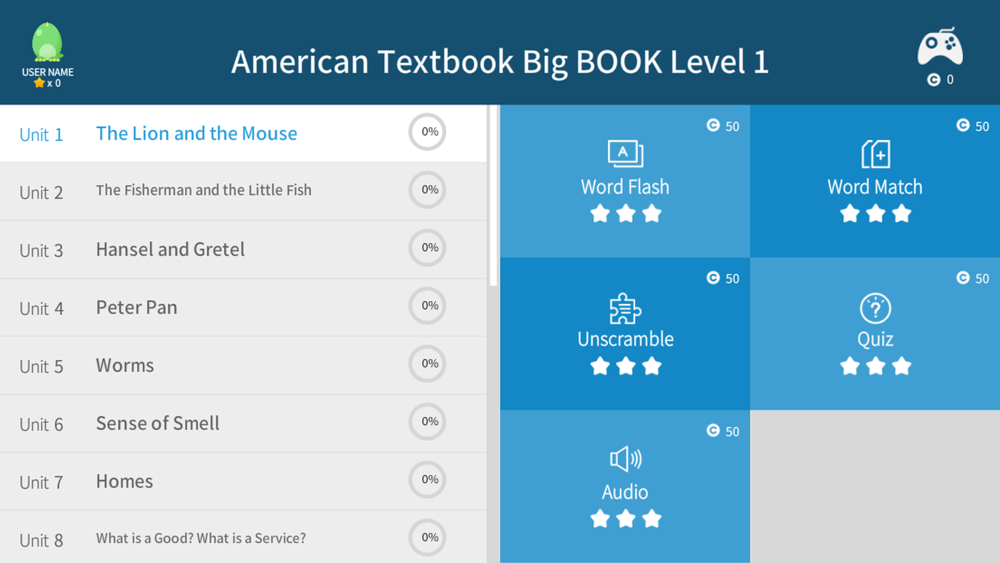Launch the Unscramble activity
This screenshot has height=563, width=1000.
(625, 333)
